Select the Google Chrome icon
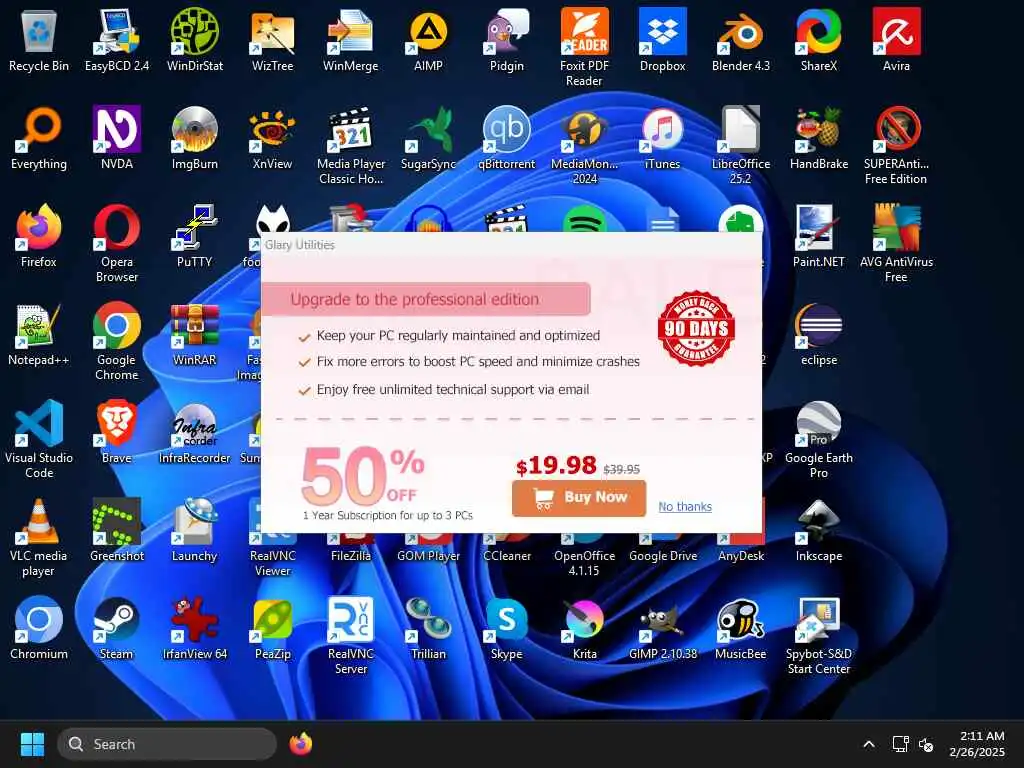1024x768 pixels. pyautogui.click(x=117, y=341)
